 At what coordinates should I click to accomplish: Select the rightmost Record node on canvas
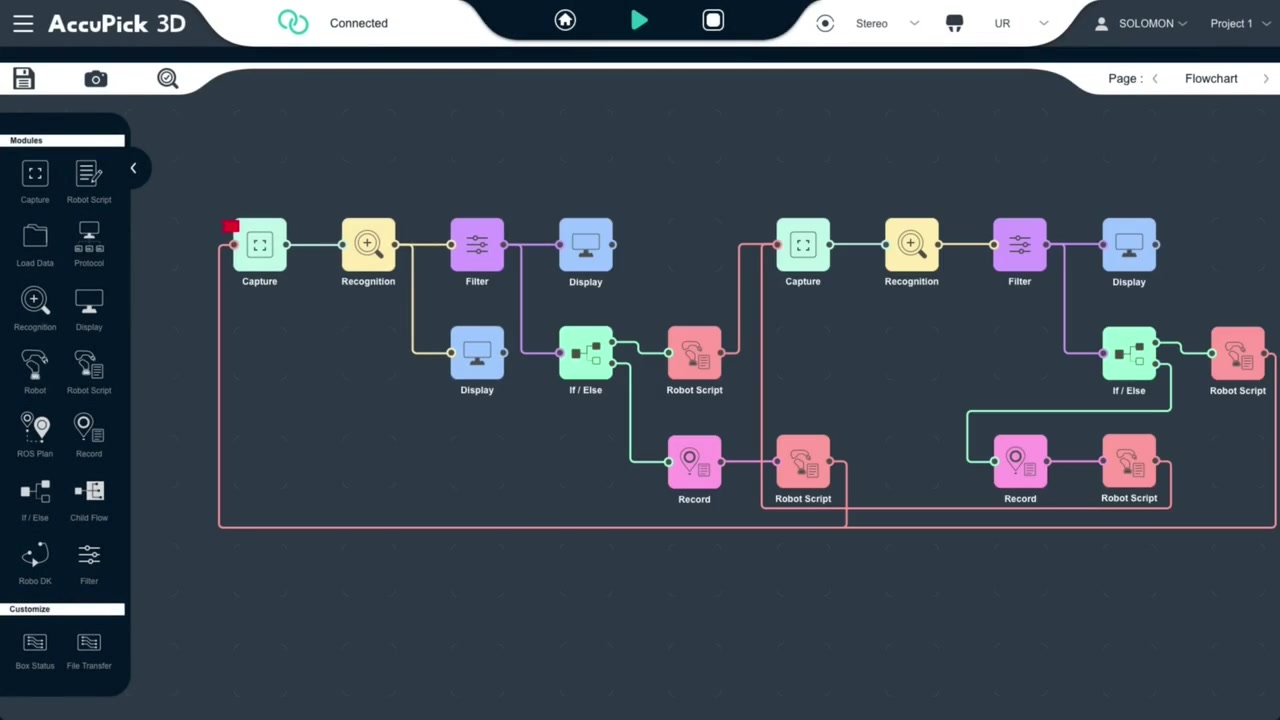tap(1020, 461)
